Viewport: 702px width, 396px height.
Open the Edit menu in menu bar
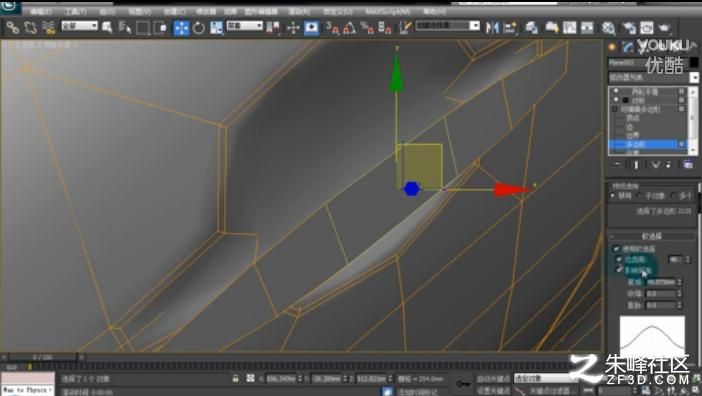click(40, 11)
